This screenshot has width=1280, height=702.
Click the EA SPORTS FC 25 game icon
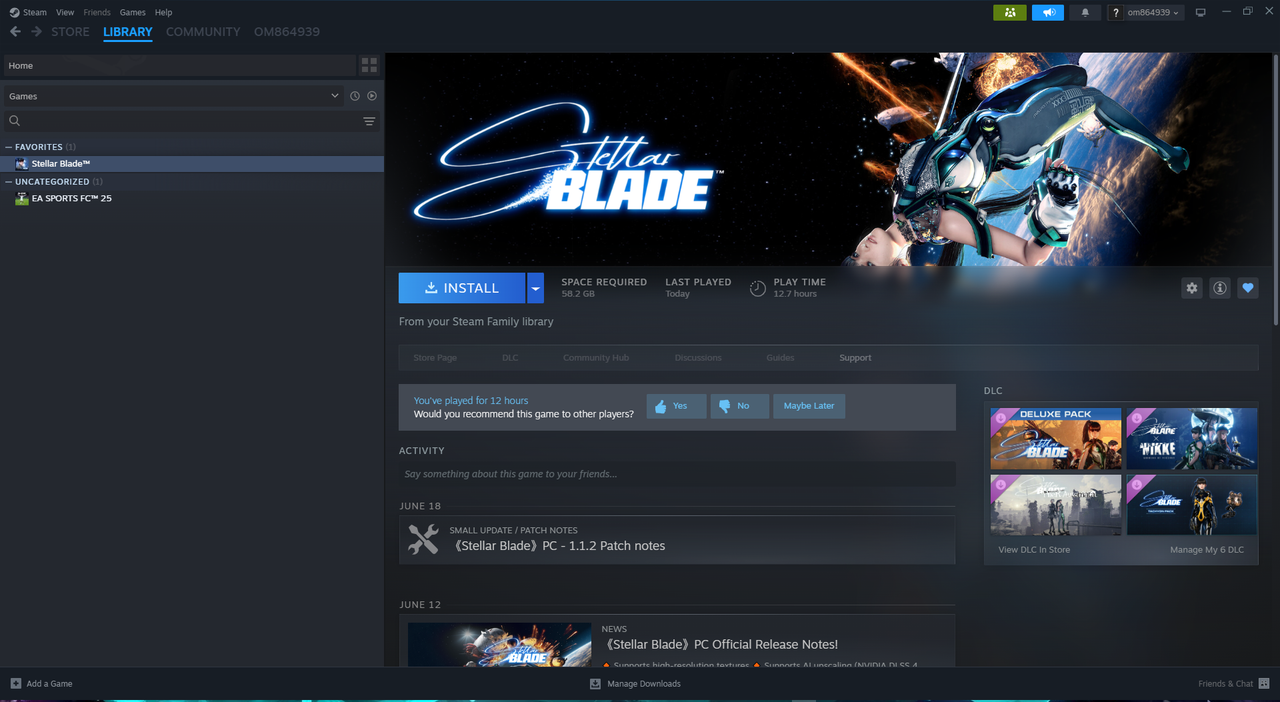click(22, 198)
